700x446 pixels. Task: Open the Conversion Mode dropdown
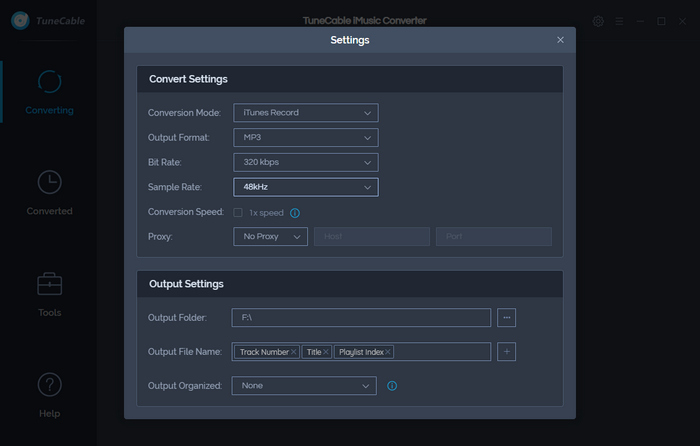[x=306, y=113]
